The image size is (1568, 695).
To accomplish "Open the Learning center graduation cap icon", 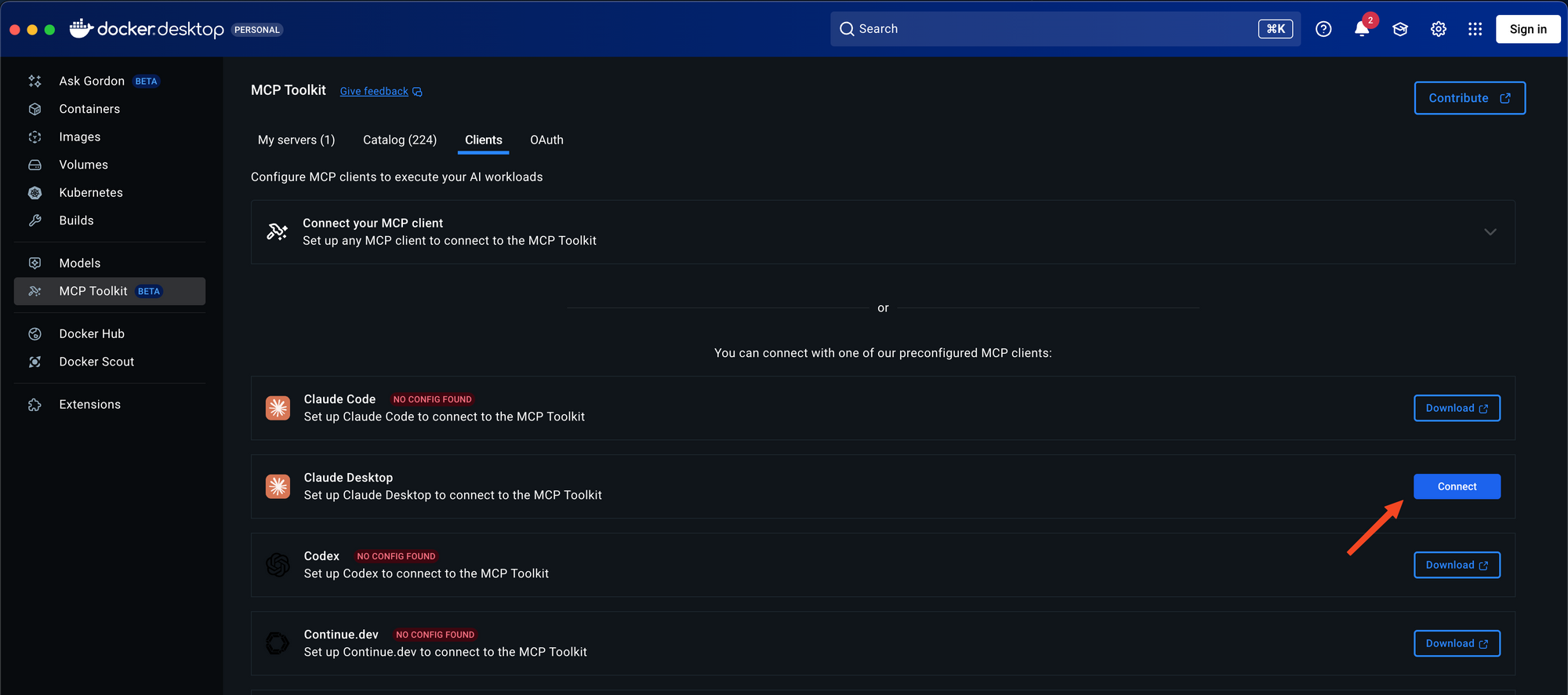I will pos(1400,29).
